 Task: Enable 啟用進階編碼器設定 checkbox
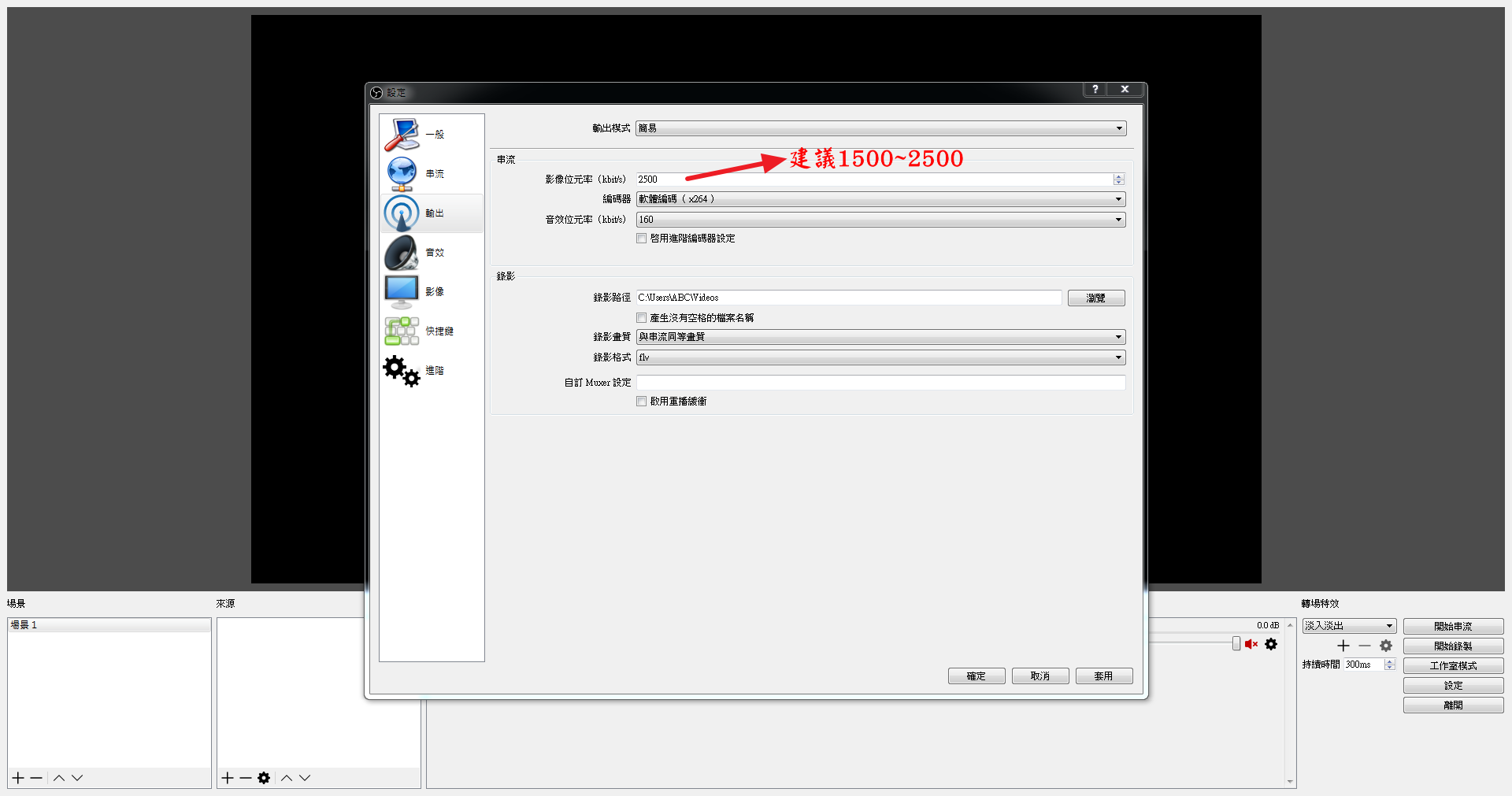click(x=642, y=239)
